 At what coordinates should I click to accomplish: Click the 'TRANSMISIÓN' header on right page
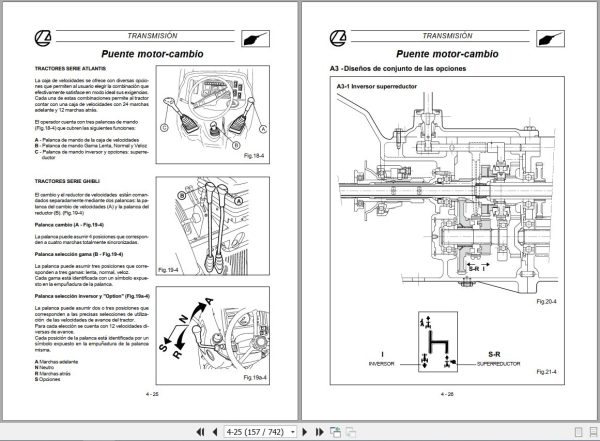click(x=447, y=36)
